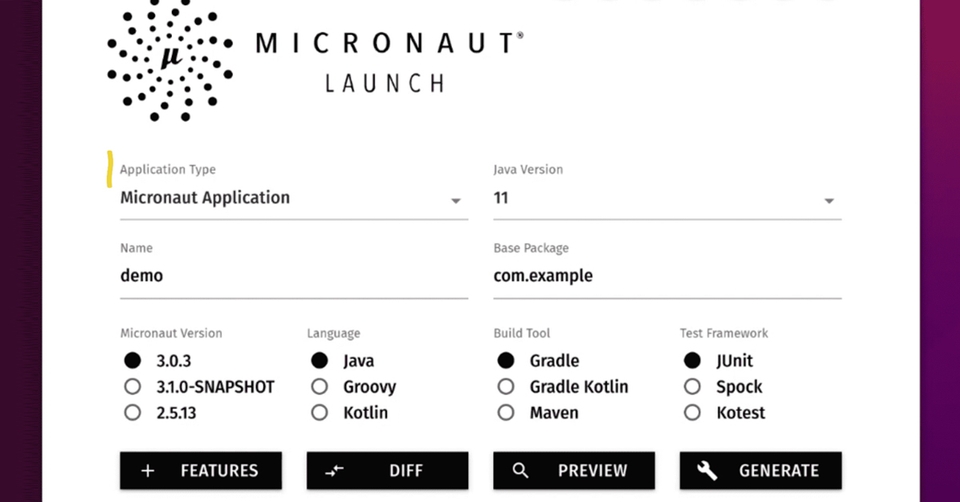Image resolution: width=960 pixels, height=502 pixels.
Task: Click the diff arrows icon
Action: (334, 470)
